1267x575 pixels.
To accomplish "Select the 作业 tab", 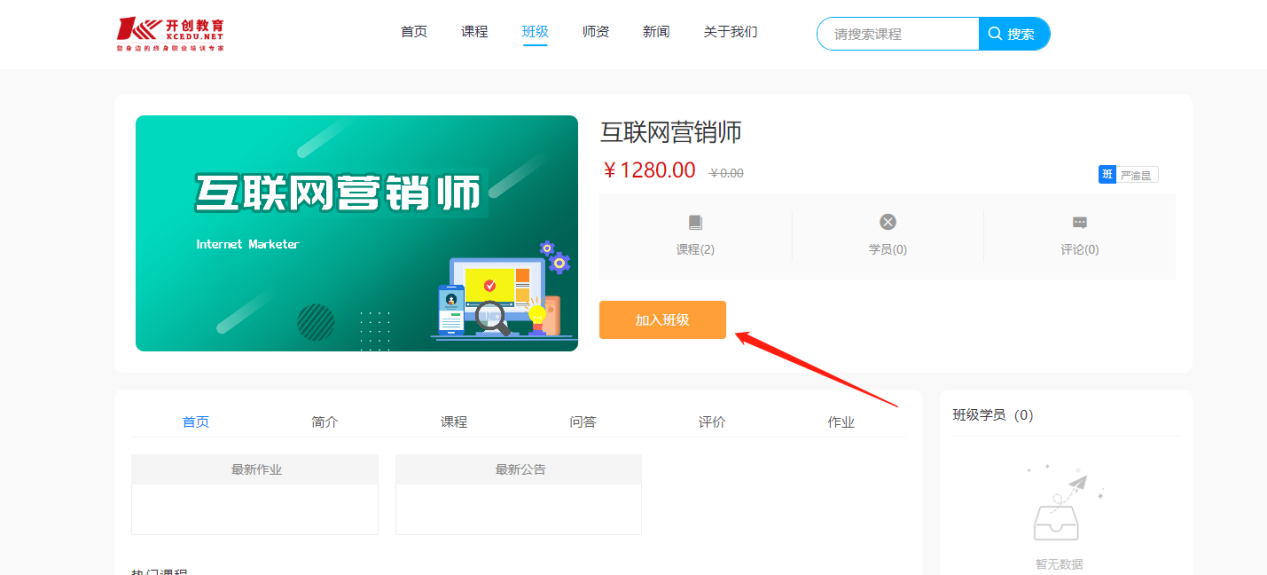I will (841, 422).
